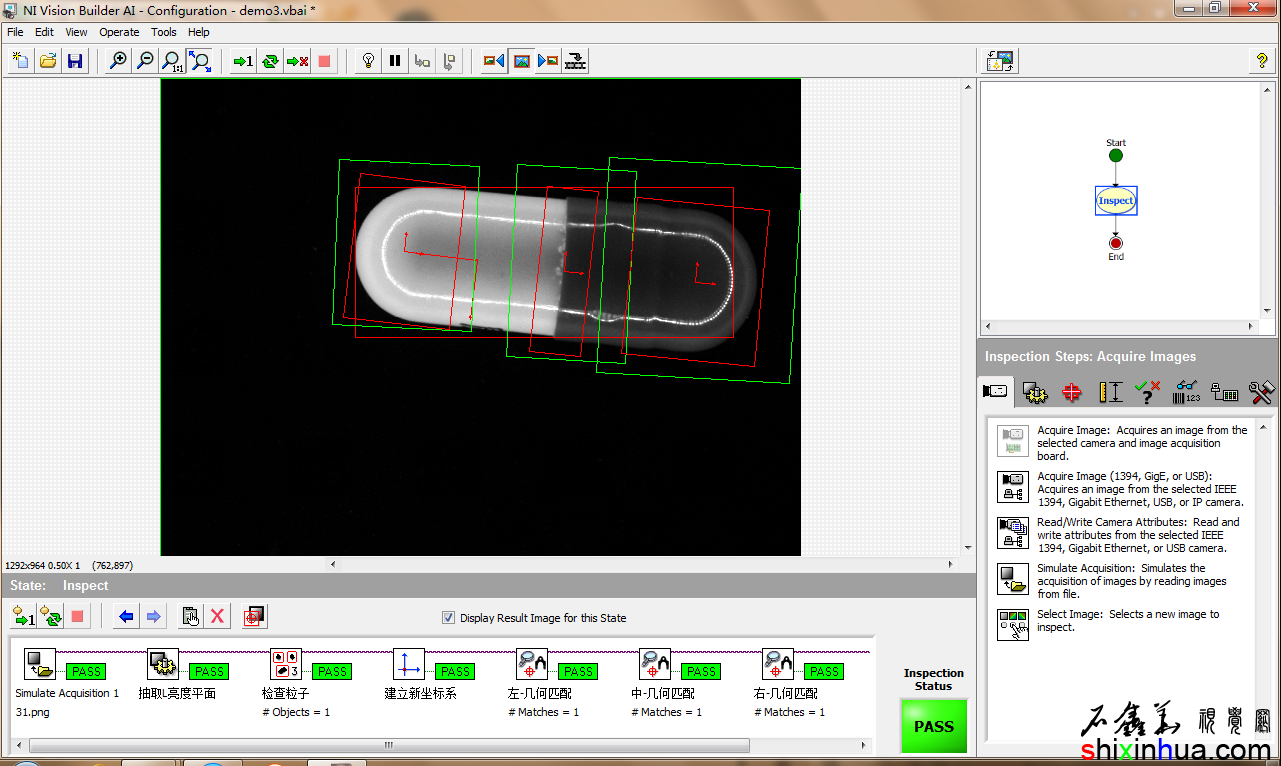Click the Simulate Acquisition icon in steps palette
1281x766 pixels.
[x=1013, y=580]
